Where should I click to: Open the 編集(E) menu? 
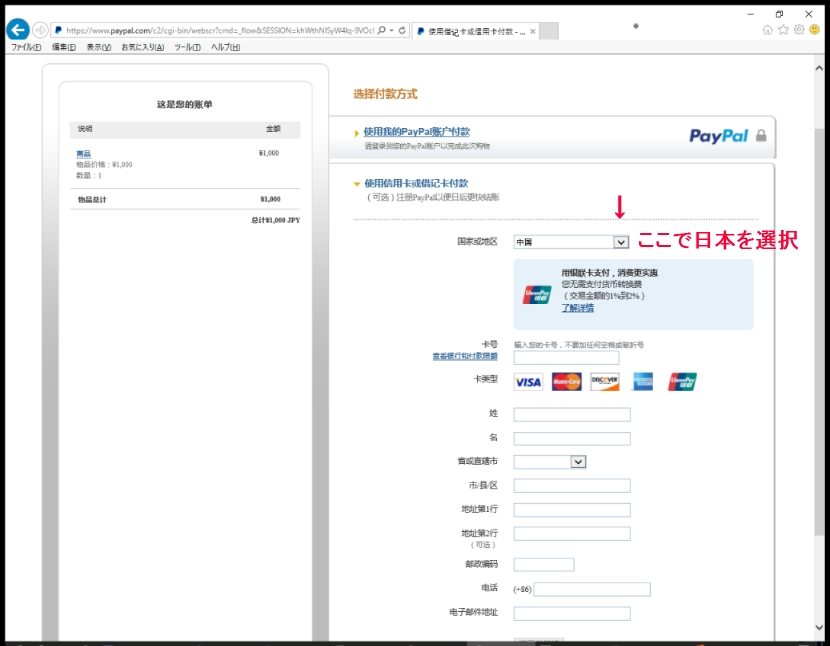coord(64,47)
